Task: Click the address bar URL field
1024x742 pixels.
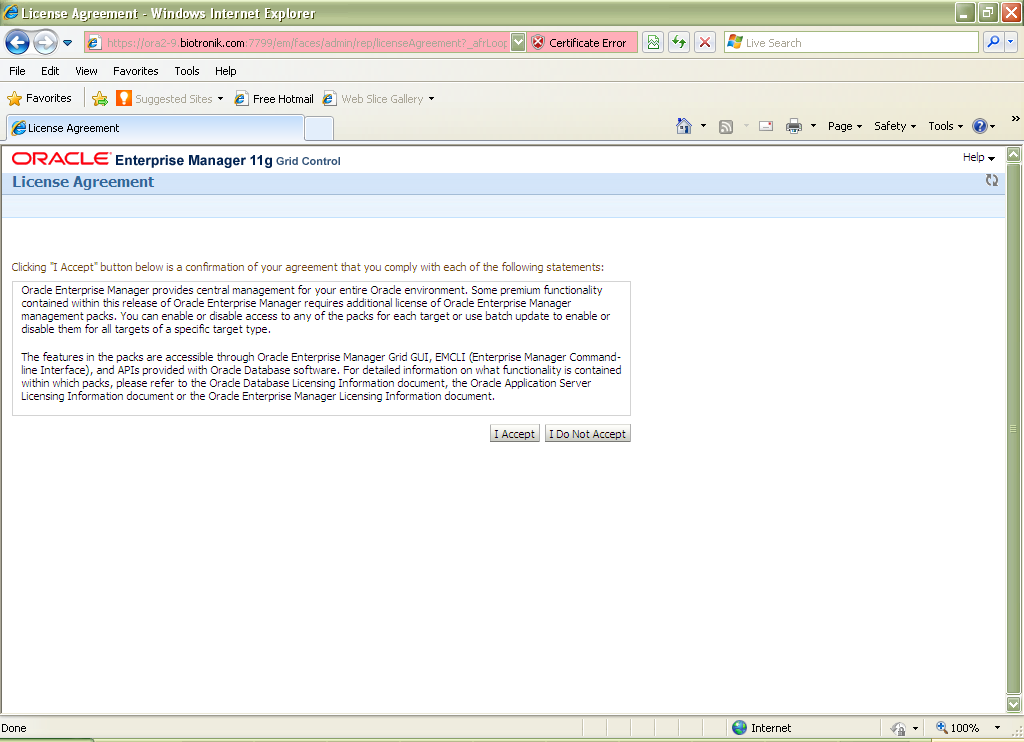Action: click(x=306, y=43)
